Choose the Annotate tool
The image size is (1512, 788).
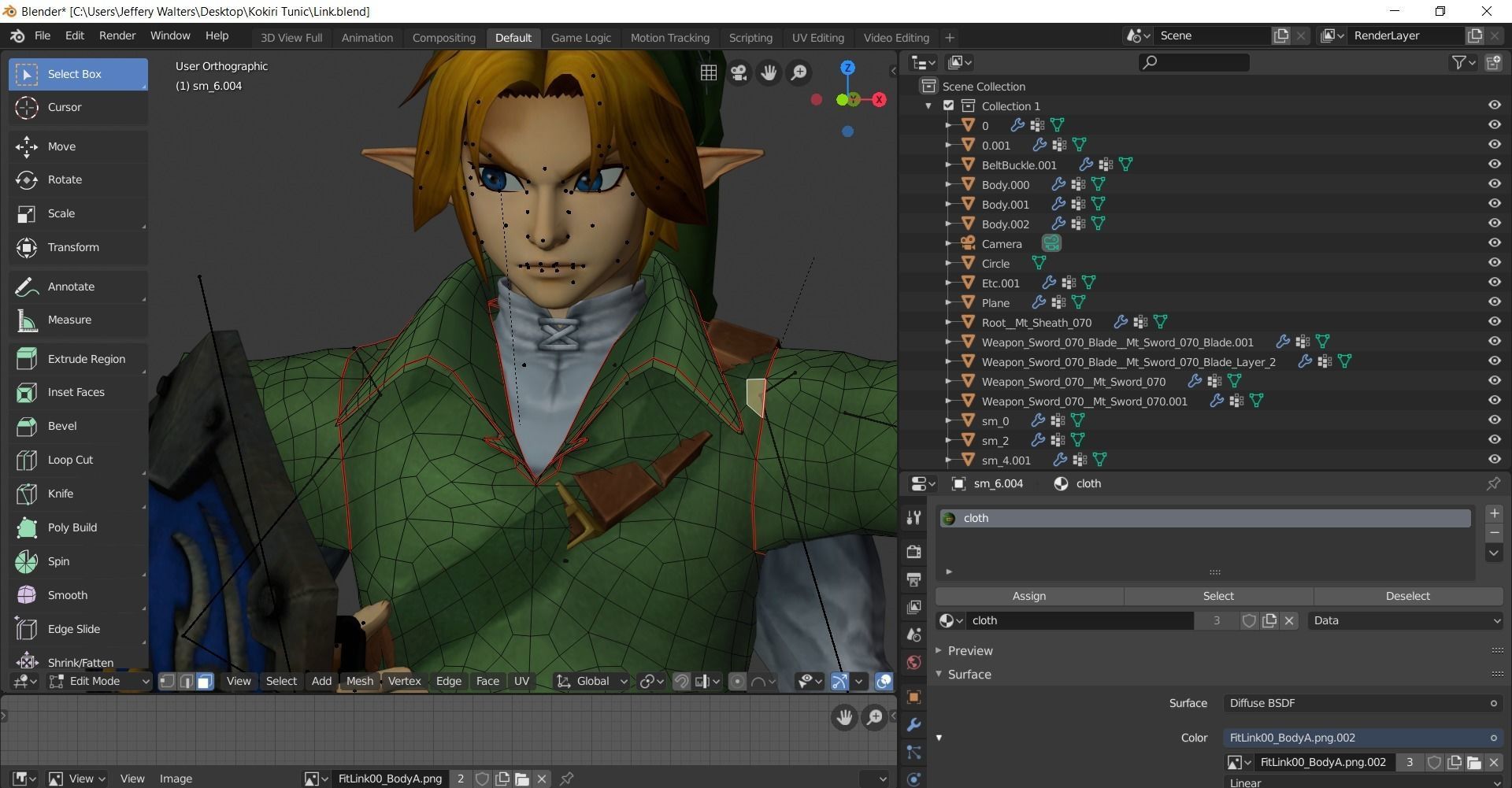point(72,286)
